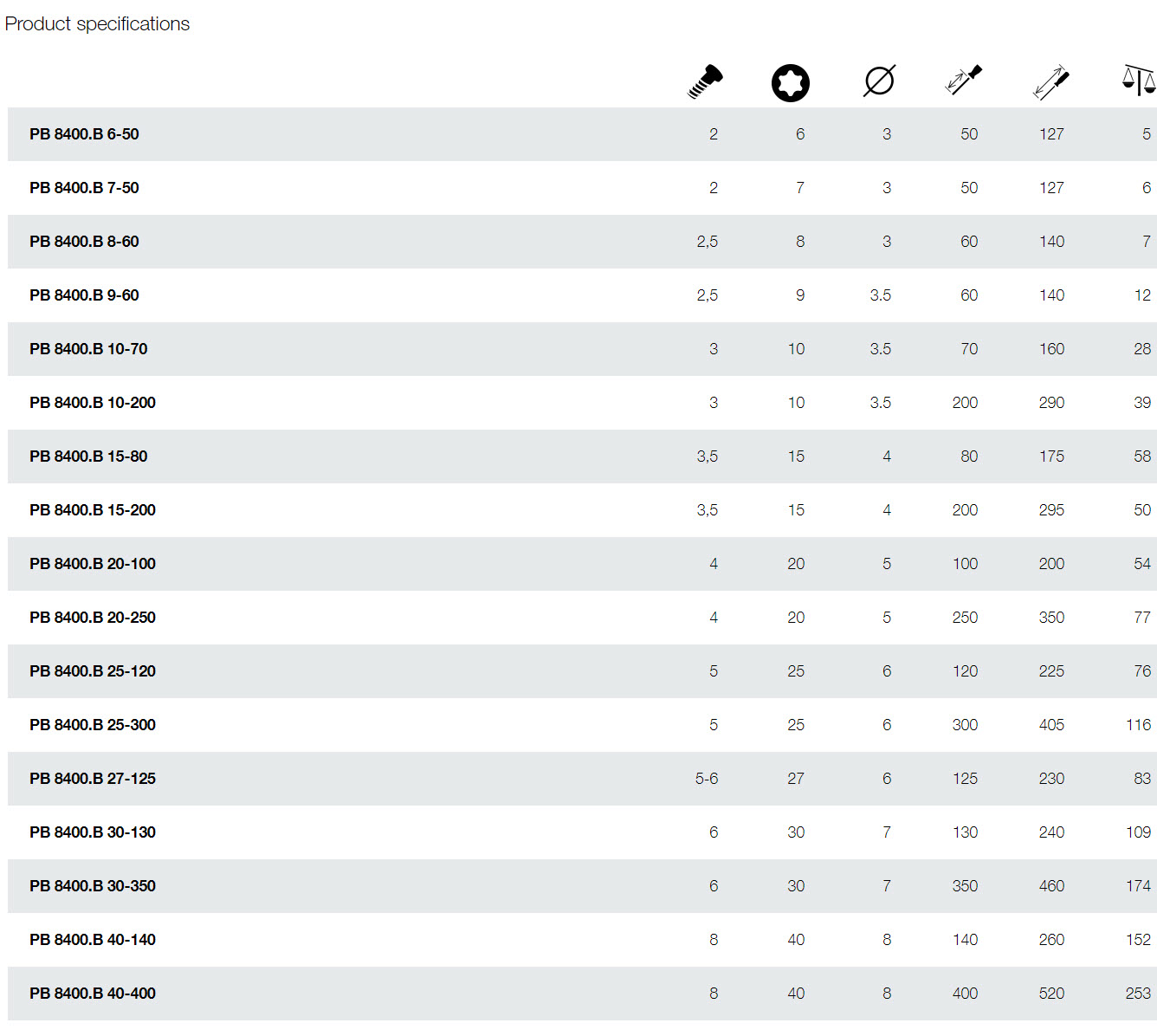
Task: Click the PB 8400.B 20-100 row label
Action: (x=93, y=564)
